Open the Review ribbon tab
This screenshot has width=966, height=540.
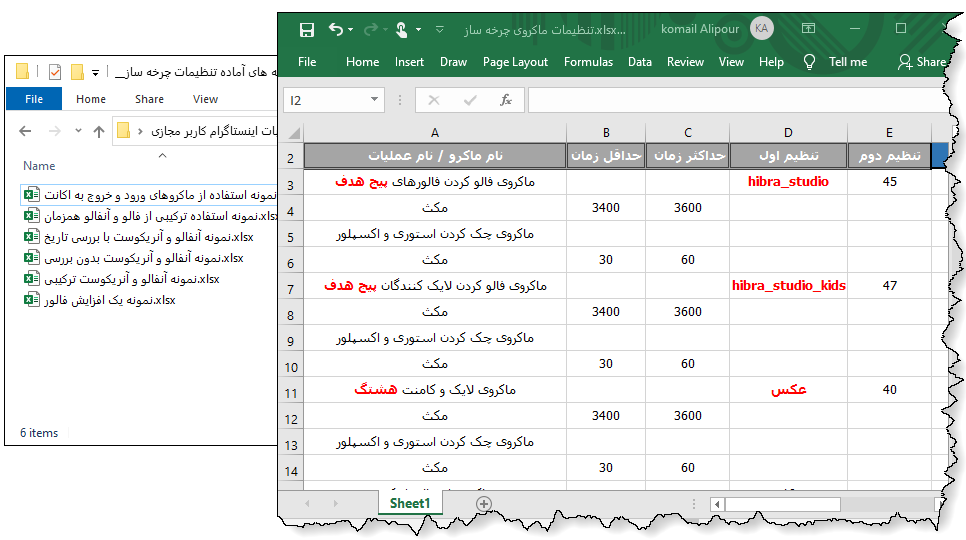point(685,62)
